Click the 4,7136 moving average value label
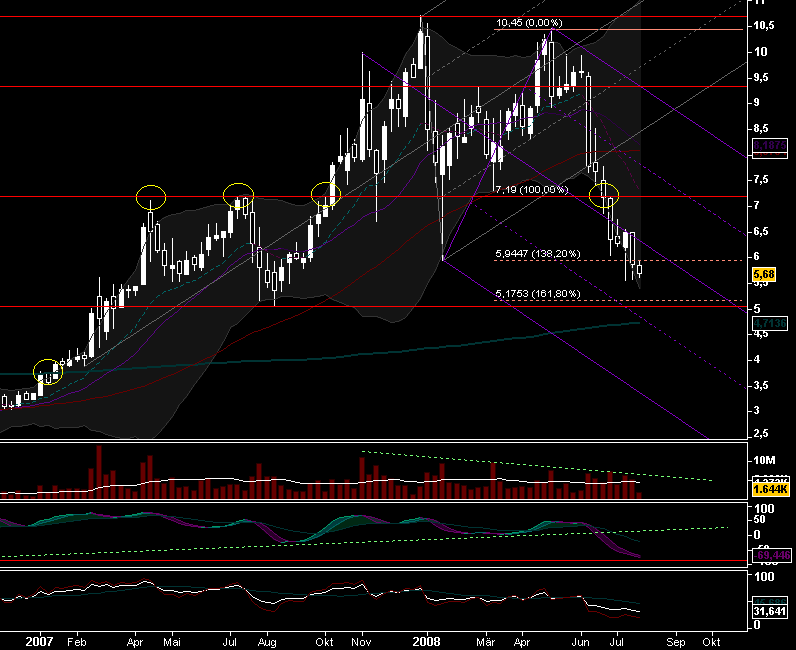This screenshot has width=796, height=650. (x=770, y=323)
